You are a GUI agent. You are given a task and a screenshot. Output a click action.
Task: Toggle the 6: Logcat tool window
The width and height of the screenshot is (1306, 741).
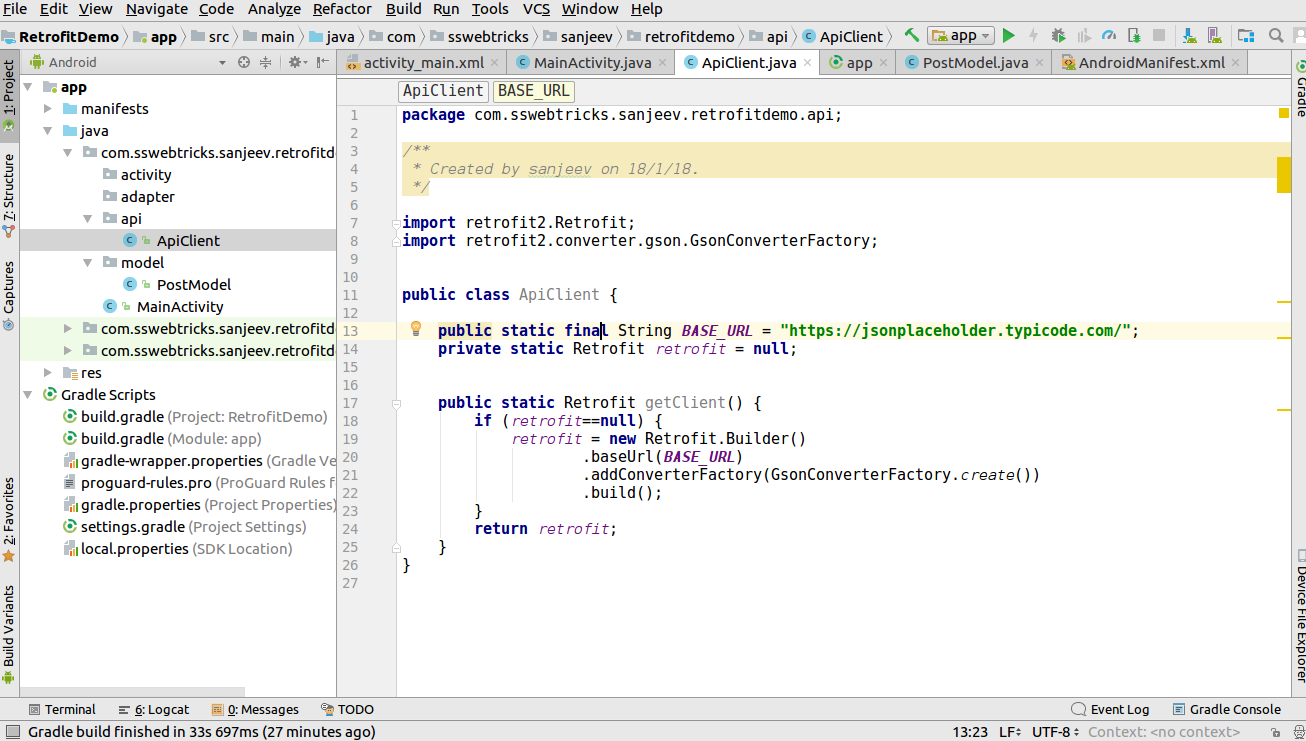tap(153, 709)
